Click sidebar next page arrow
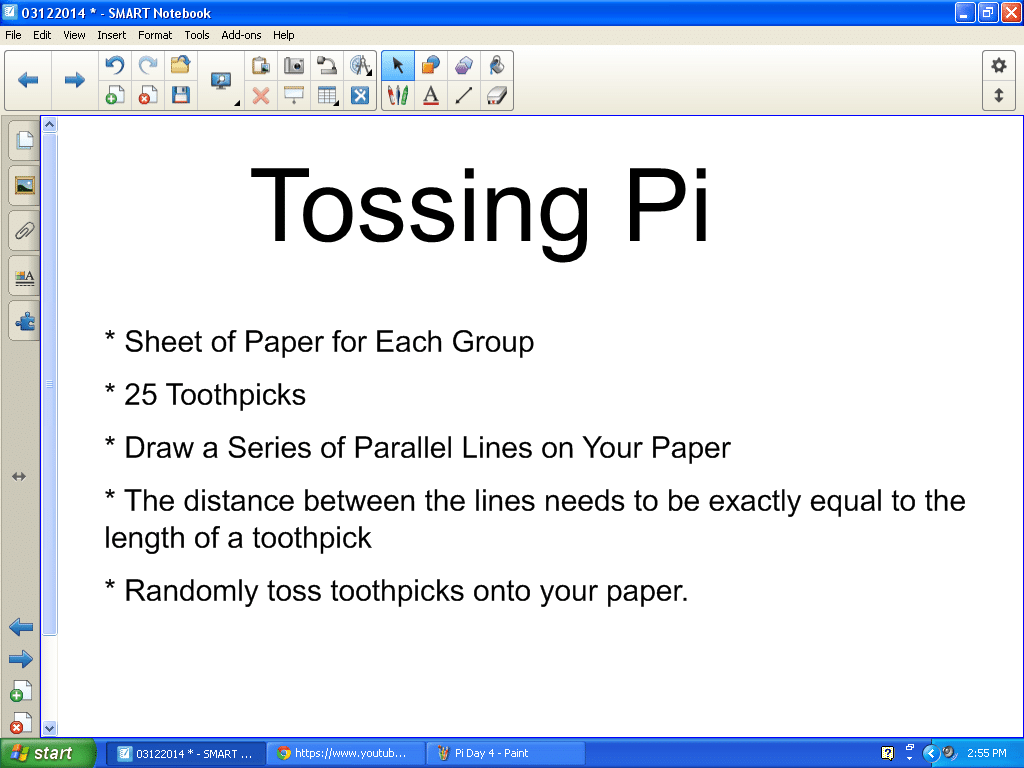The image size is (1024, 768). pyautogui.click(x=21, y=659)
